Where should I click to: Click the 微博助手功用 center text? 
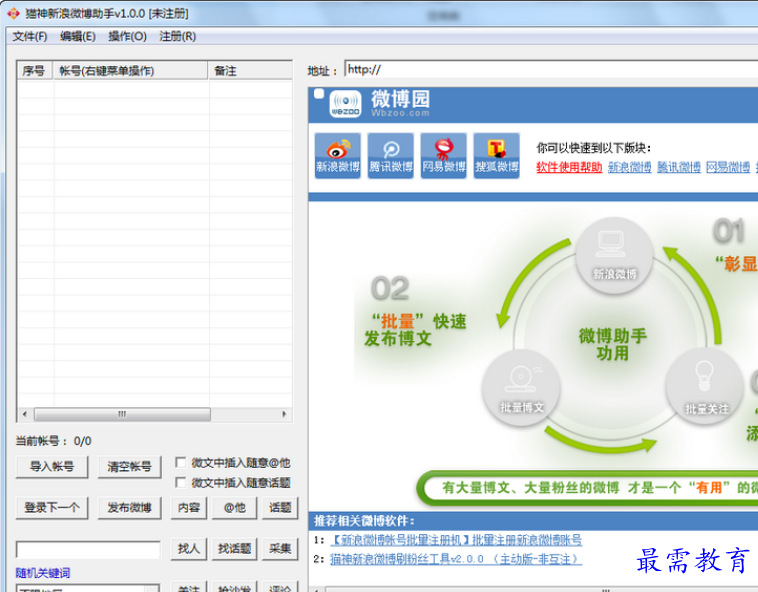pyautogui.click(x=612, y=345)
